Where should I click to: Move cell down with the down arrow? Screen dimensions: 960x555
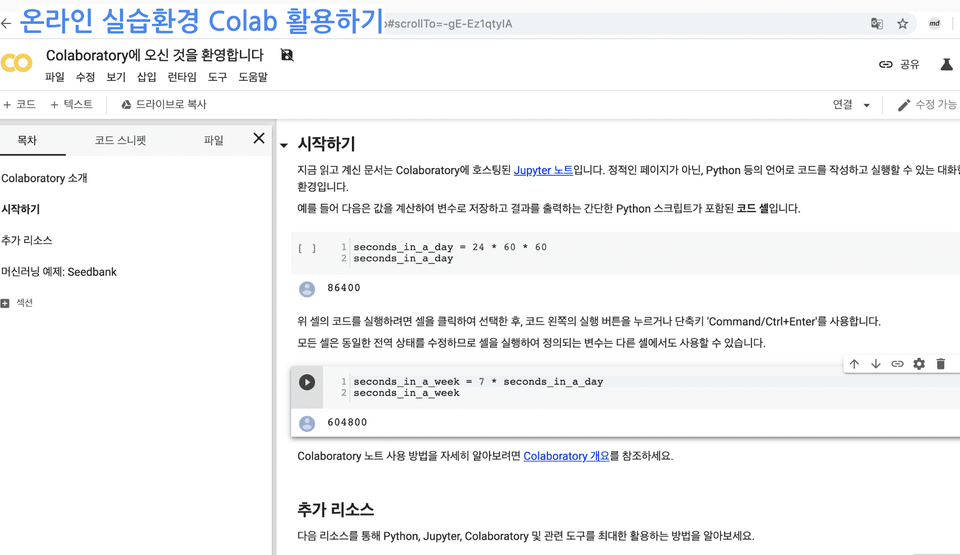point(876,364)
